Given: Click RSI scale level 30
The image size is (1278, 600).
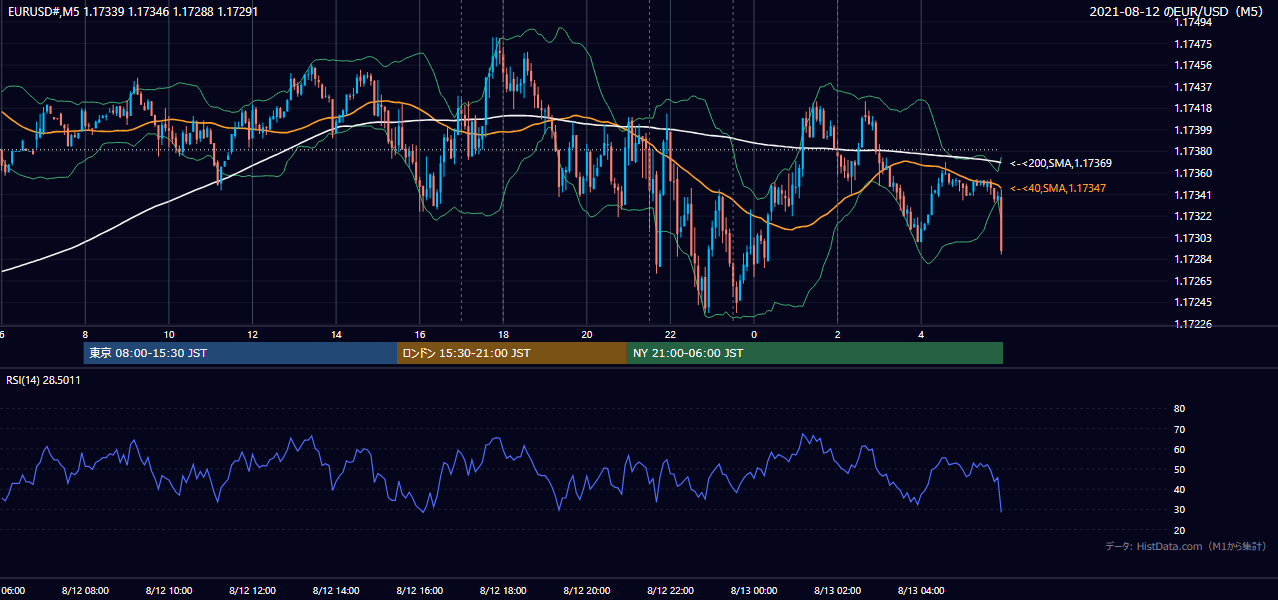Looking at the screenshot, I should pos(1179,509).
